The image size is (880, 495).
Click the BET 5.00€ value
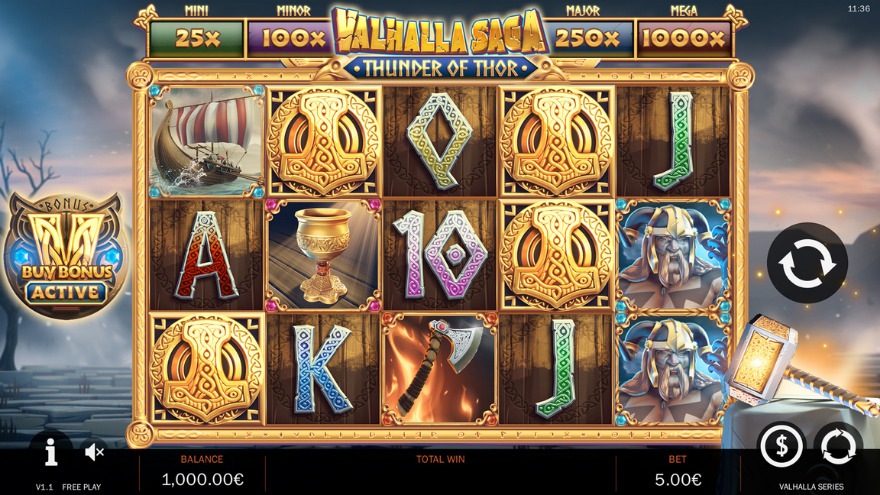coord(678,480)
